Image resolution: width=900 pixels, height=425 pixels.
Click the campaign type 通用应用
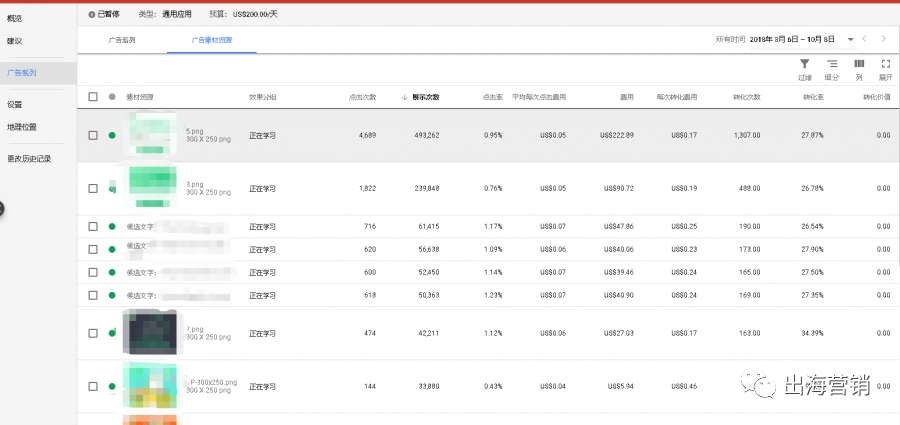pyautogui.click(x=179, y=14)
